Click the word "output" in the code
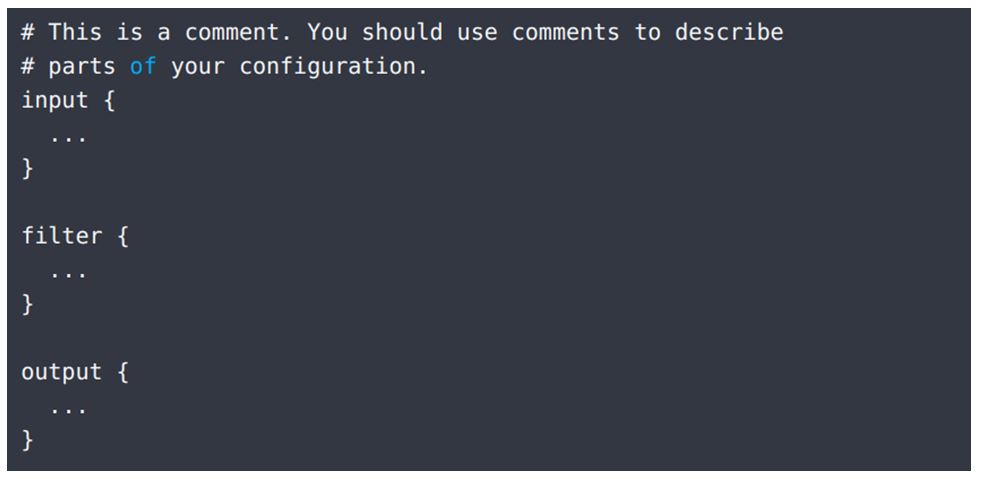The image size is (983, 479). pyautogui.click(x=62, y=372)
